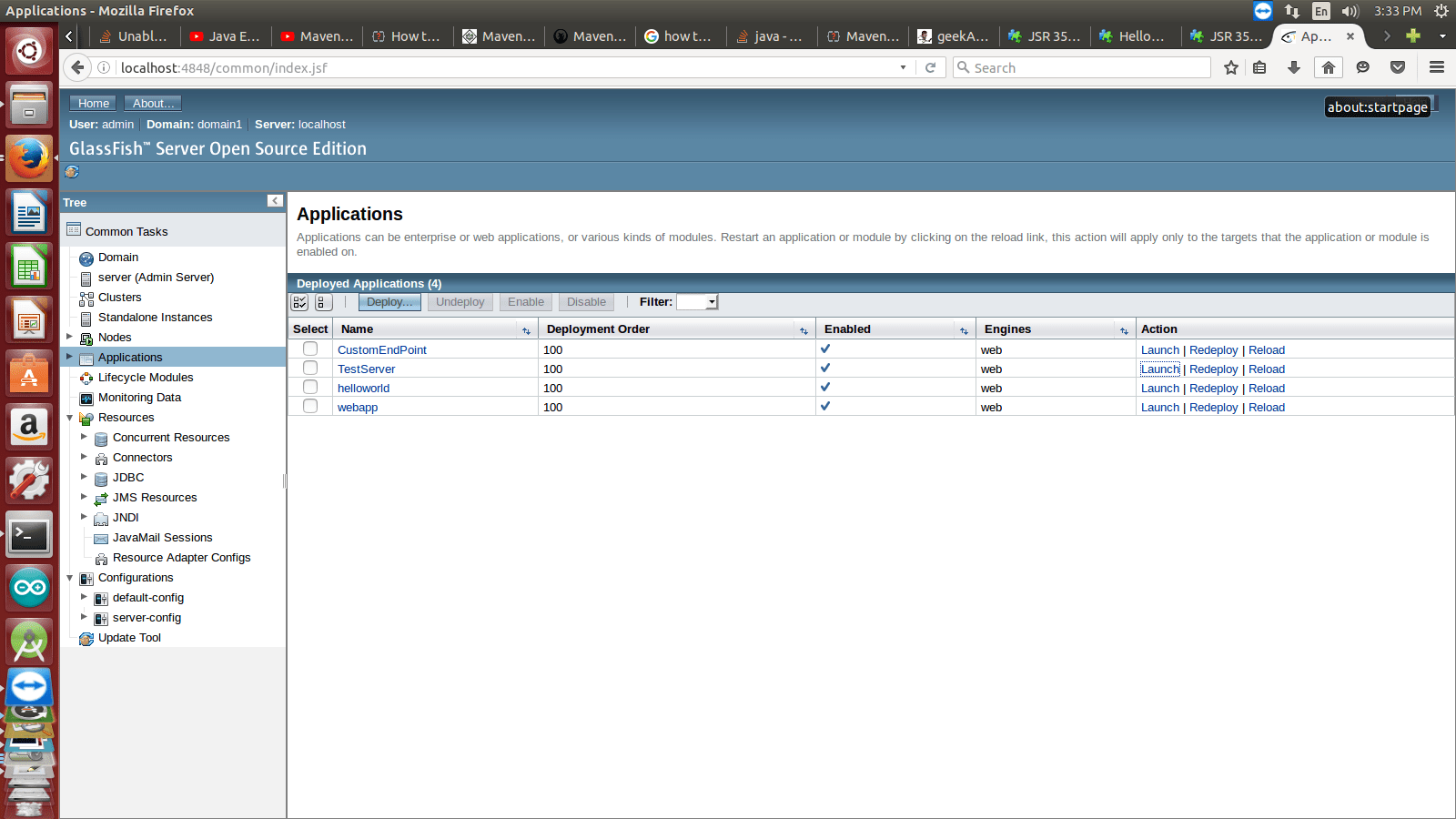This screenshot has width=1456, height=819.
Task: Switch to the "Hello..." browser tab
Action: [1136, 36]
